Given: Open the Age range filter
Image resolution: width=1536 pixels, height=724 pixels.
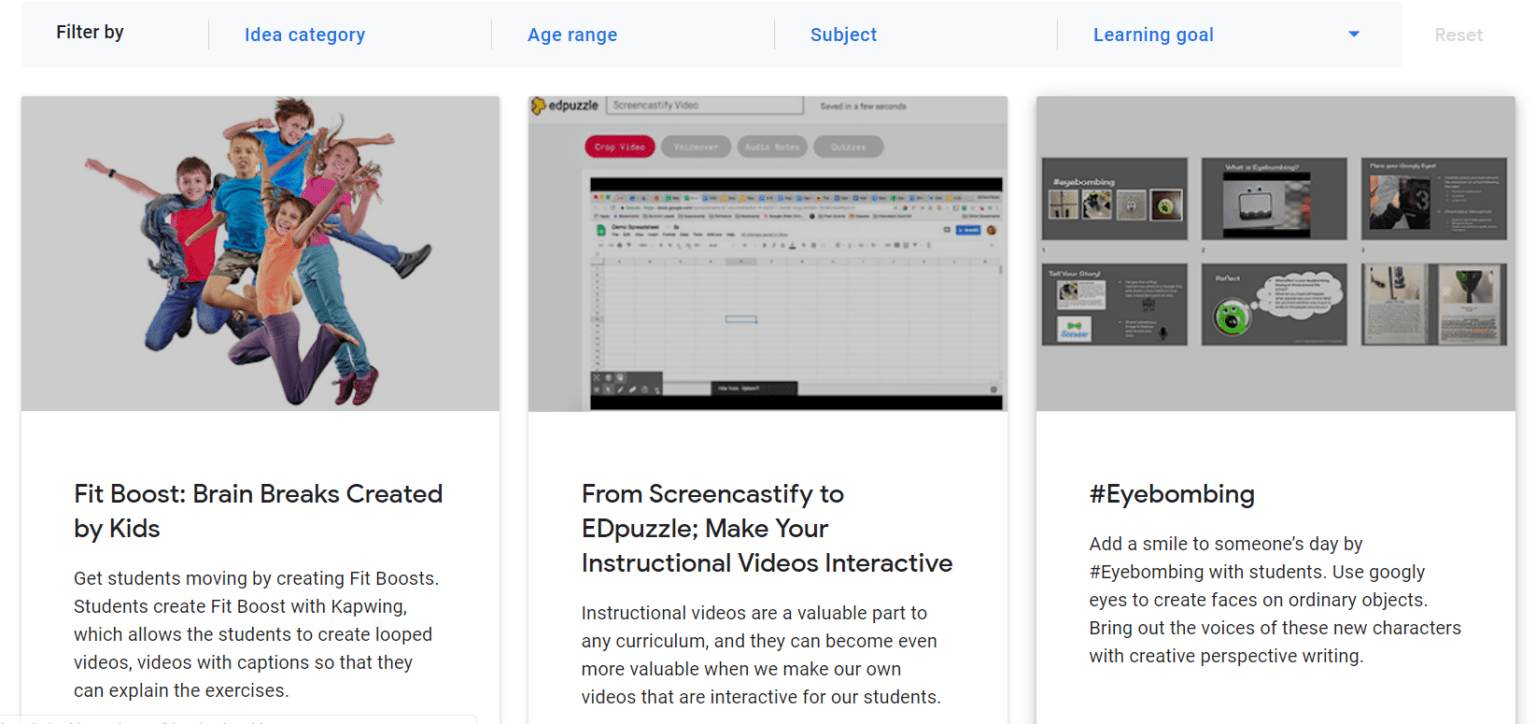Looking at the screenshot, I should tap(572, 34).
